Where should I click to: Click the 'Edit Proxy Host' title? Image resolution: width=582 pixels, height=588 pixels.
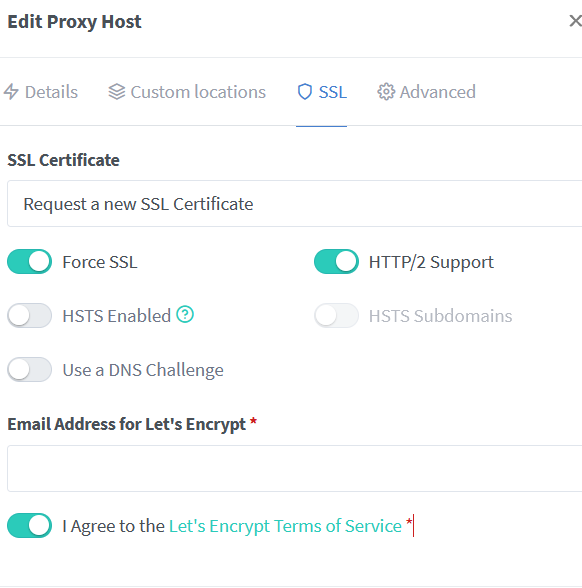[74, 22]
